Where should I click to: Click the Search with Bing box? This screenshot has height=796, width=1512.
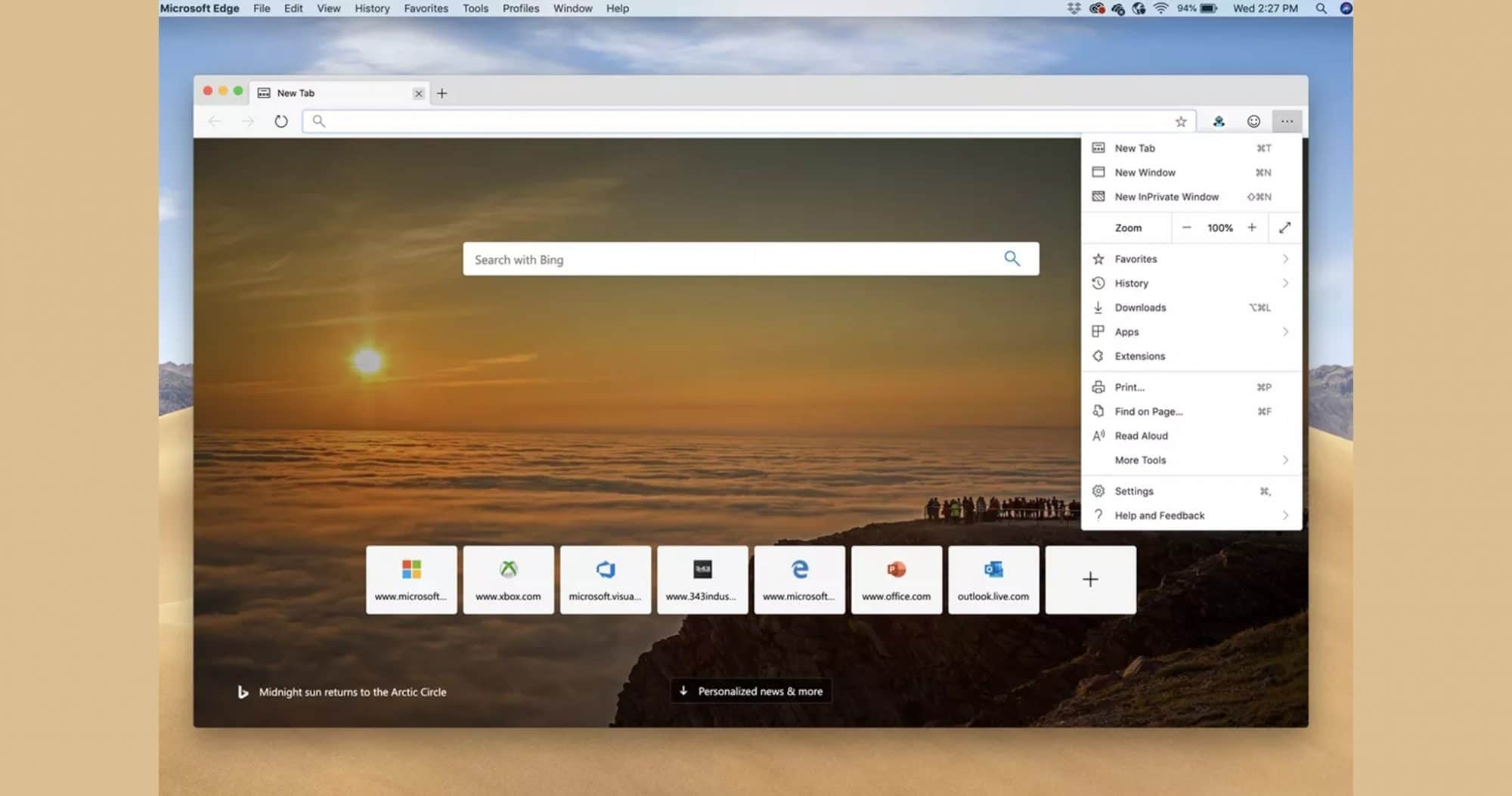coord(751,259)
